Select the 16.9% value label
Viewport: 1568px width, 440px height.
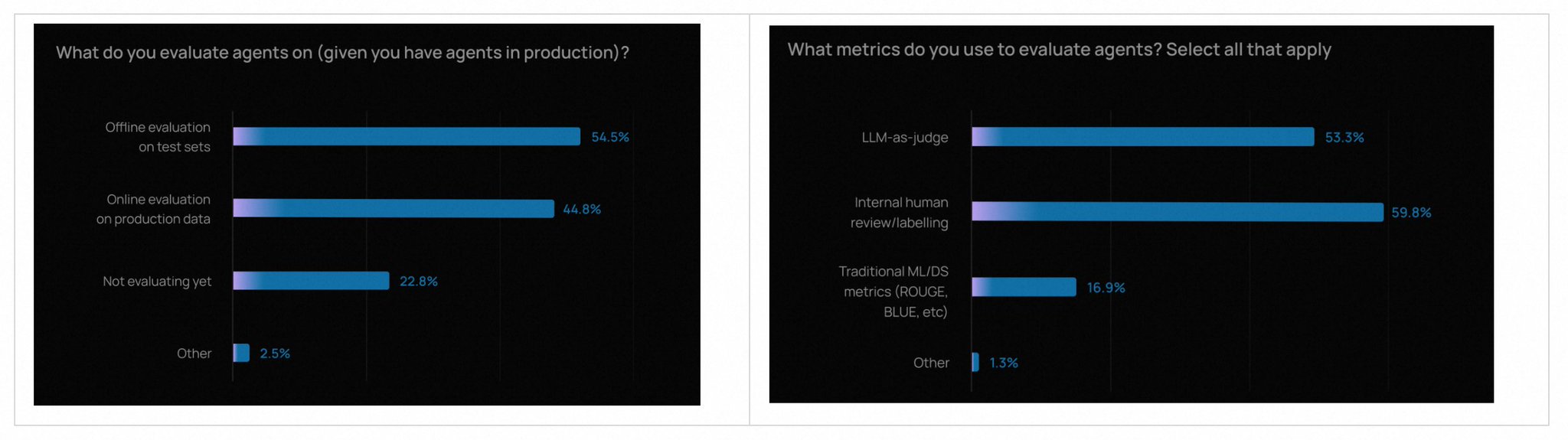pyautogui.click(x=1106, y=288)
